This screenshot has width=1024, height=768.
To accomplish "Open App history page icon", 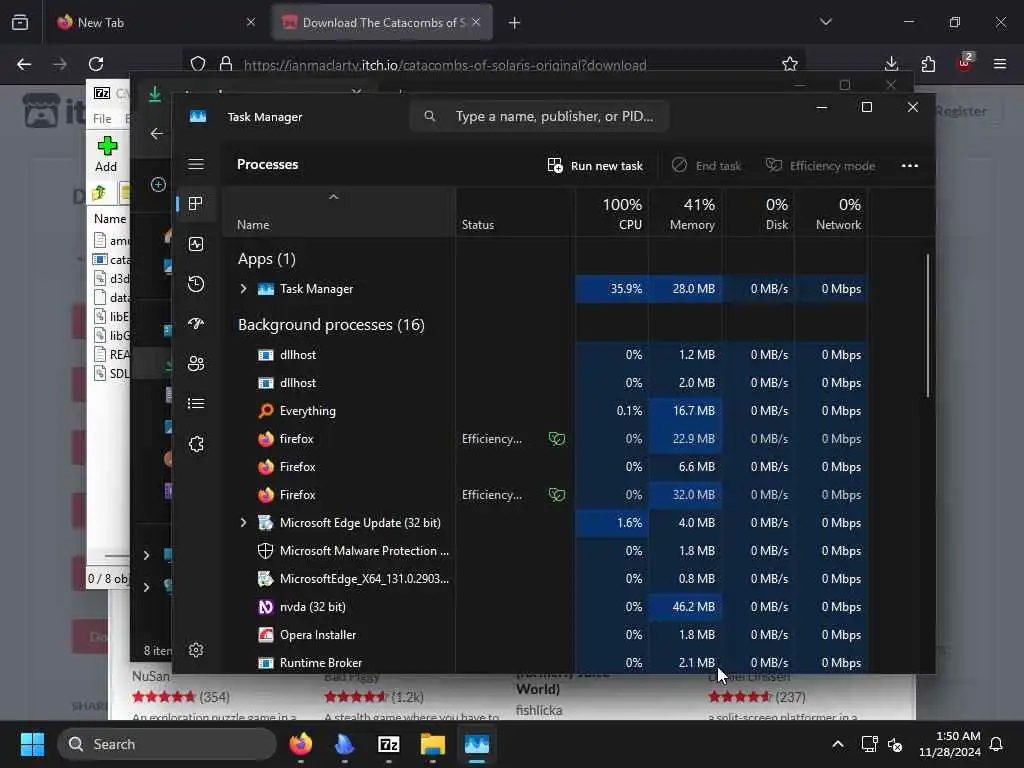I will [196, 284].
